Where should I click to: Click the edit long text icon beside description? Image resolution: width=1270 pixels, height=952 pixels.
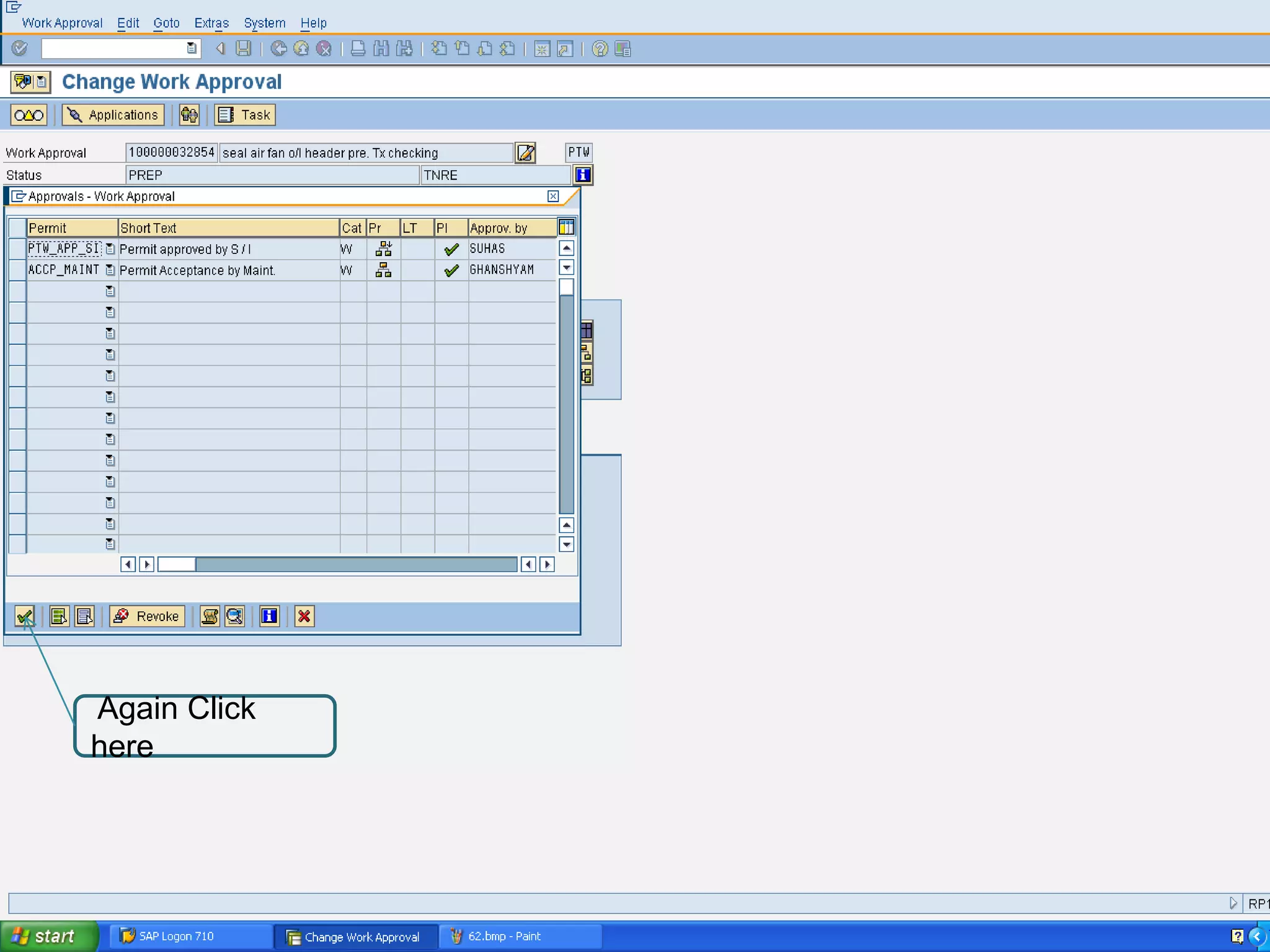coord(525,152)
